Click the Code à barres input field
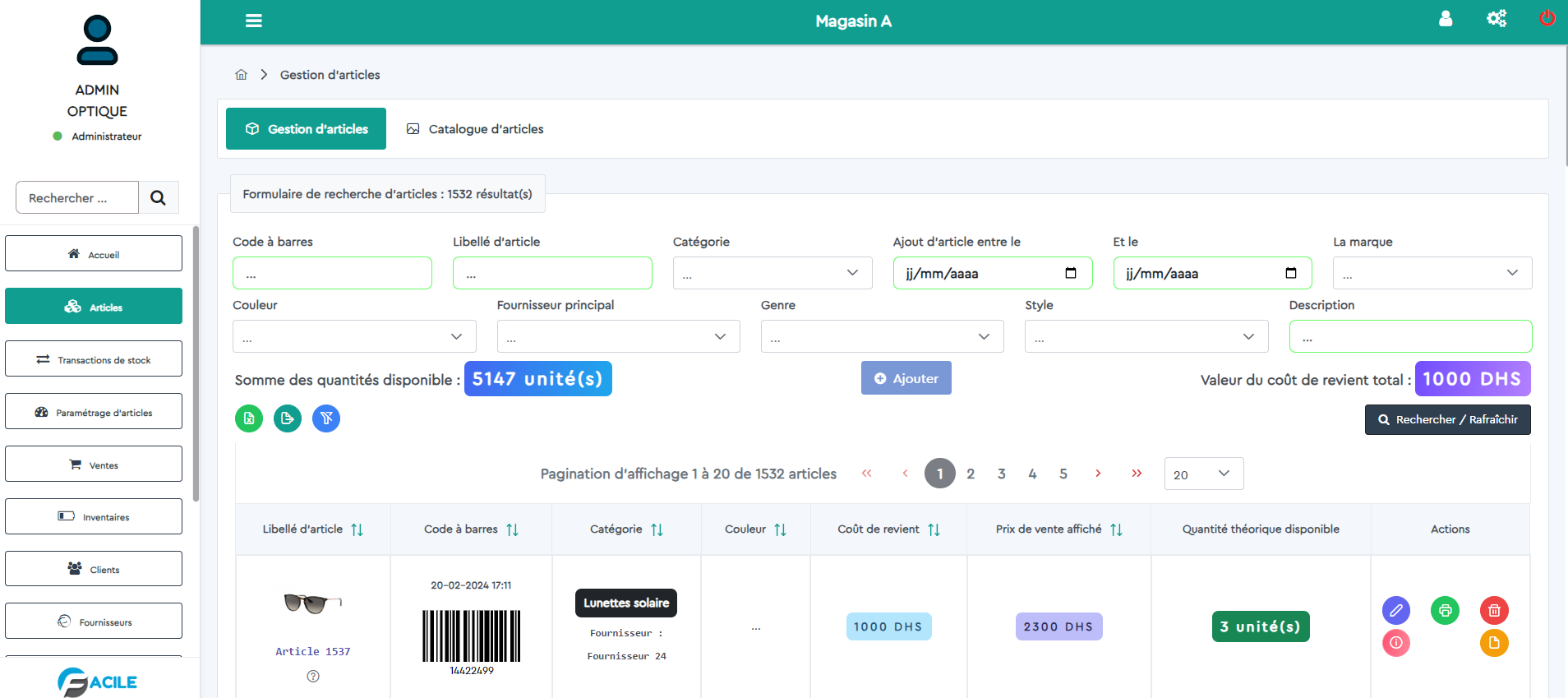The height and width of the screenshot is (698, 1568). tap(332, 273)
